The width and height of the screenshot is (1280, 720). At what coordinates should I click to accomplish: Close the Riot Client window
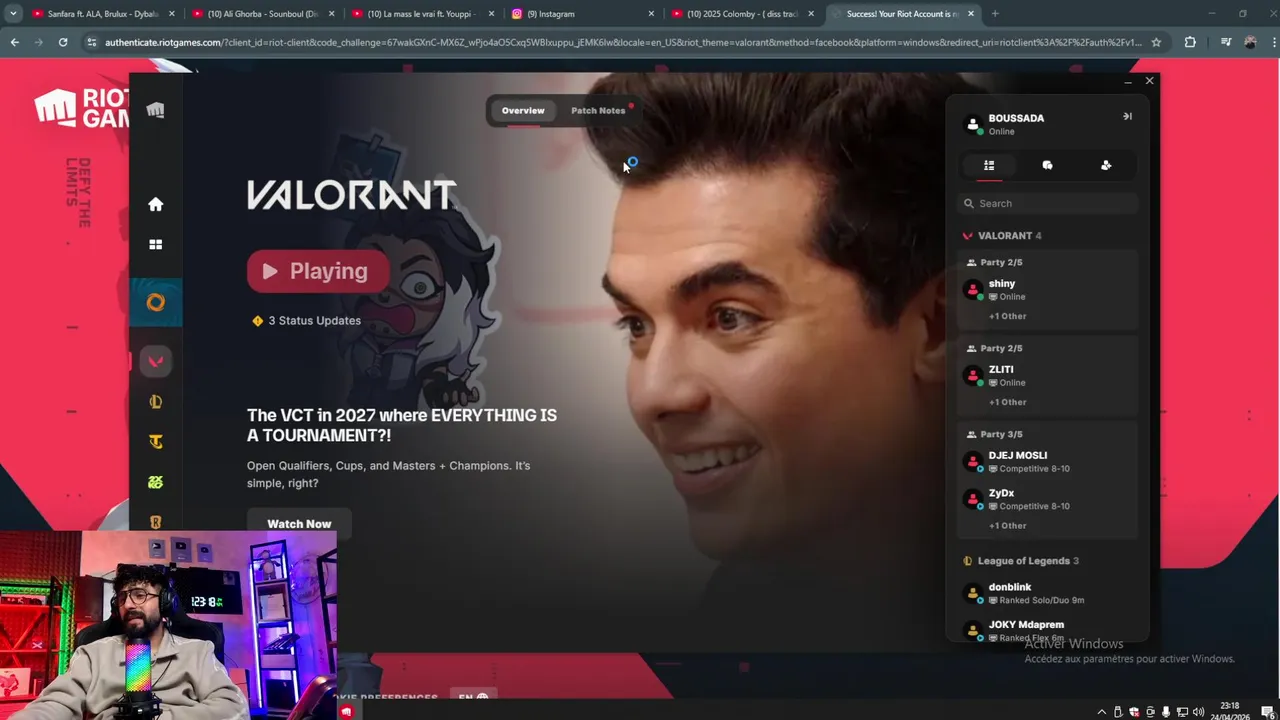(1149, 81)
